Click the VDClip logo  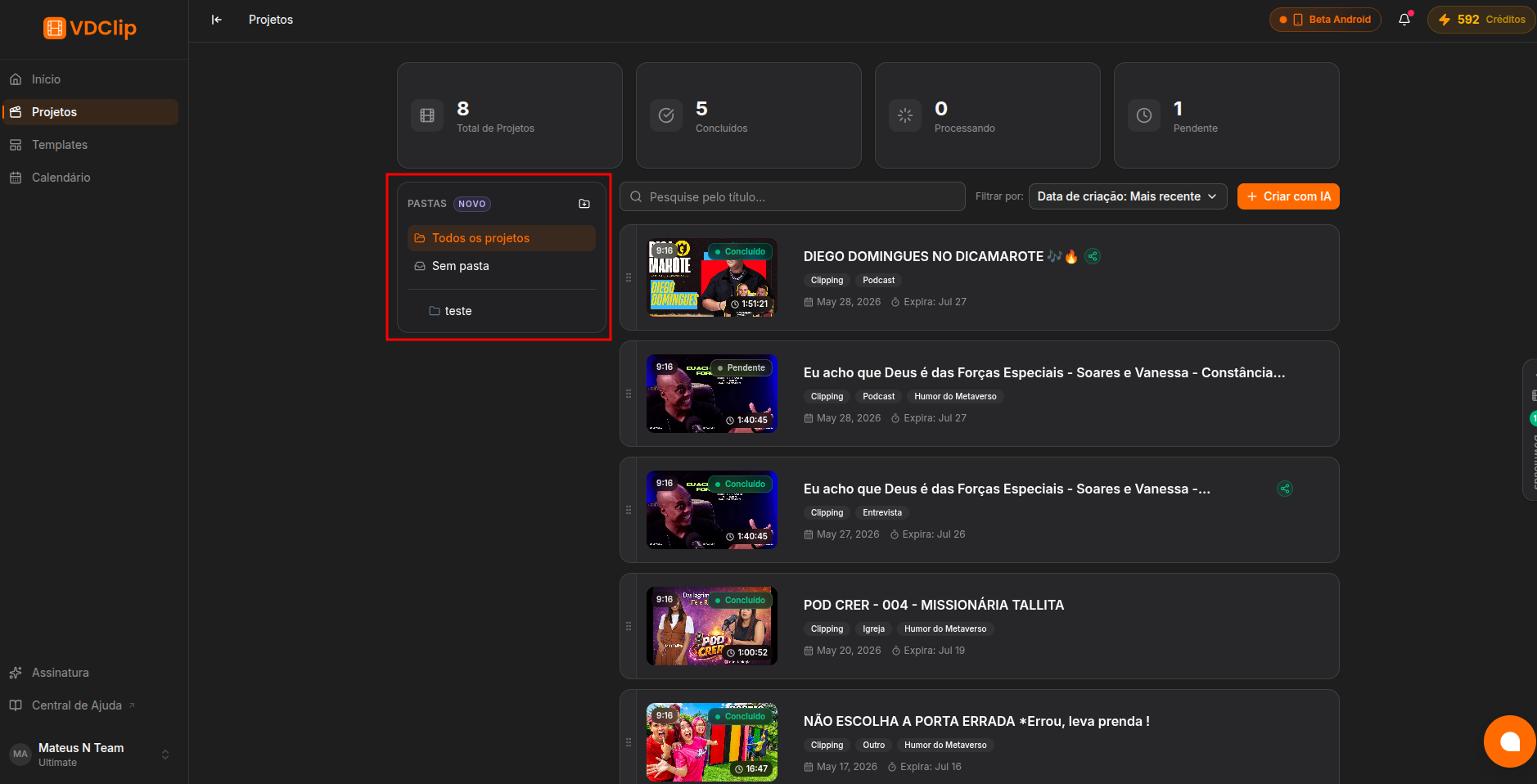point(90,28)
